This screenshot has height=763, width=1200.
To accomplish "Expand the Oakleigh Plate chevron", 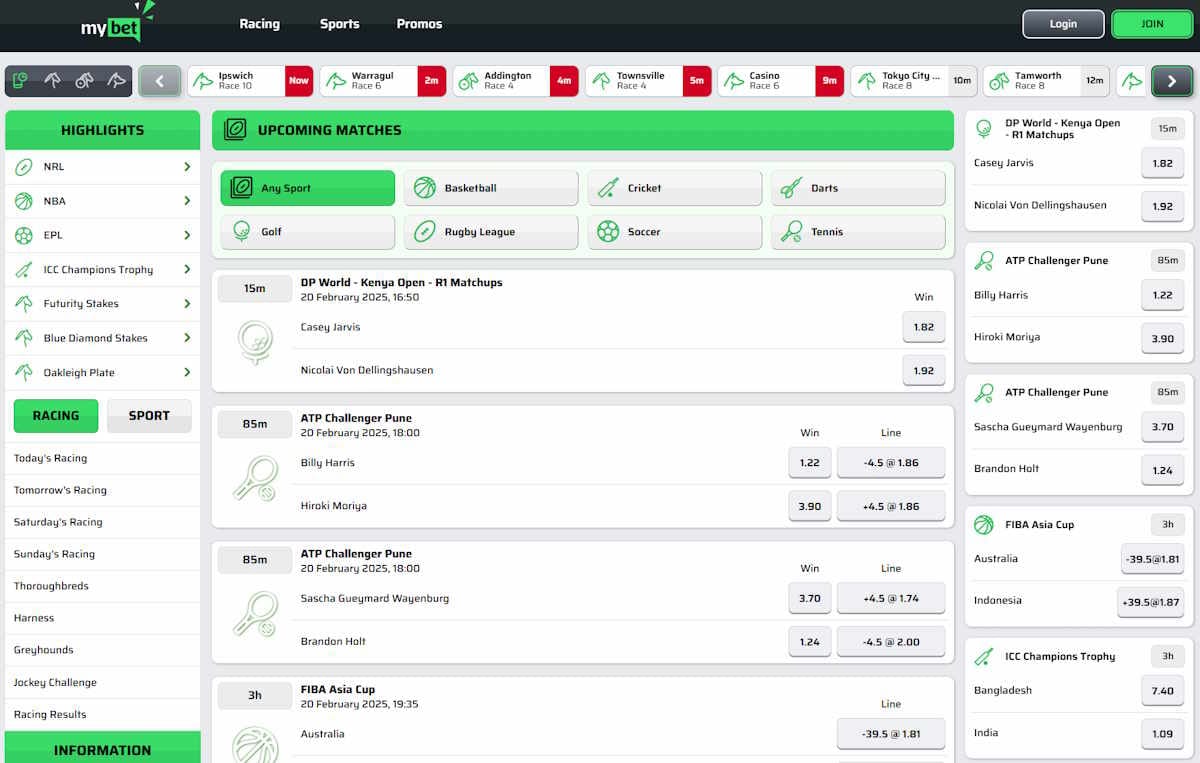I will (187, 372).
